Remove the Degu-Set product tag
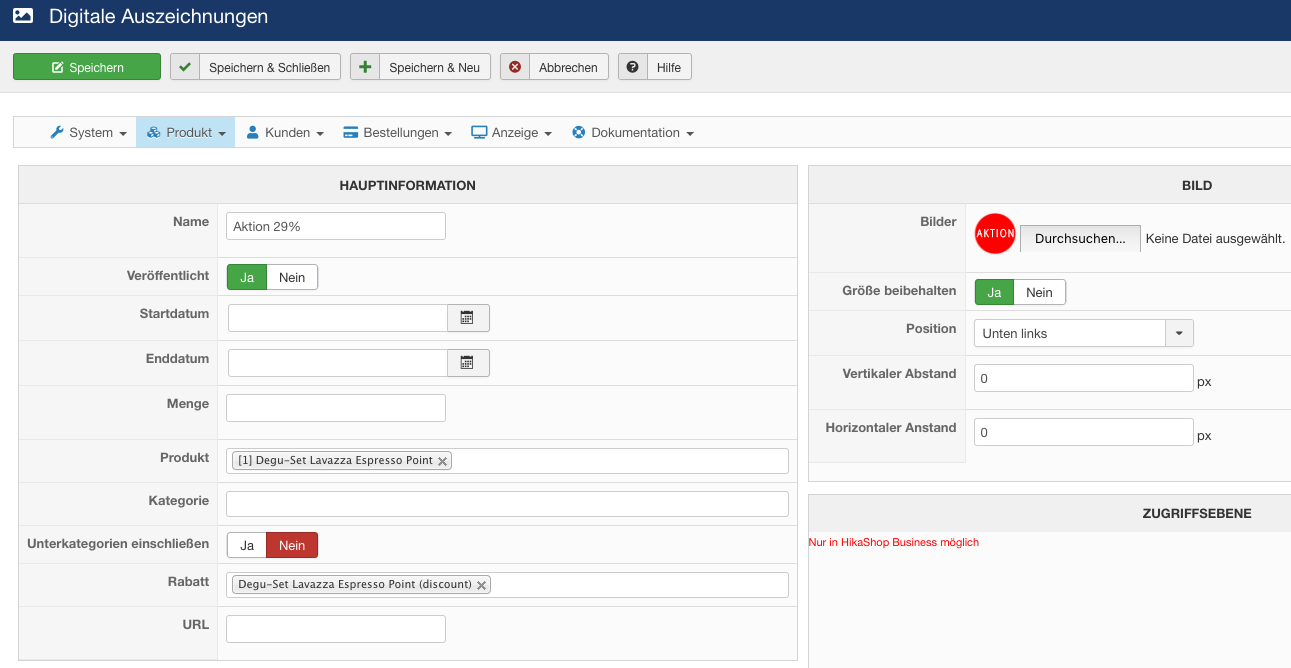The width and height of the screenshot is (1291, 668). pos(443,461)
